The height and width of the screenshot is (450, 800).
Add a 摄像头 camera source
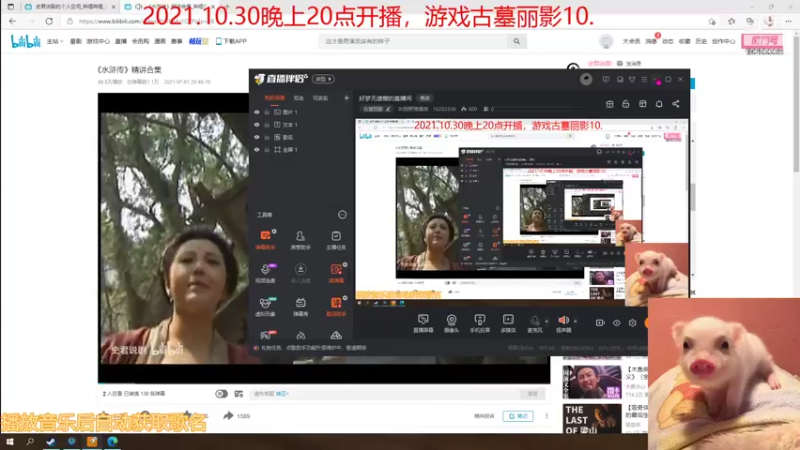pyautogui.click(x=452, y=323)
